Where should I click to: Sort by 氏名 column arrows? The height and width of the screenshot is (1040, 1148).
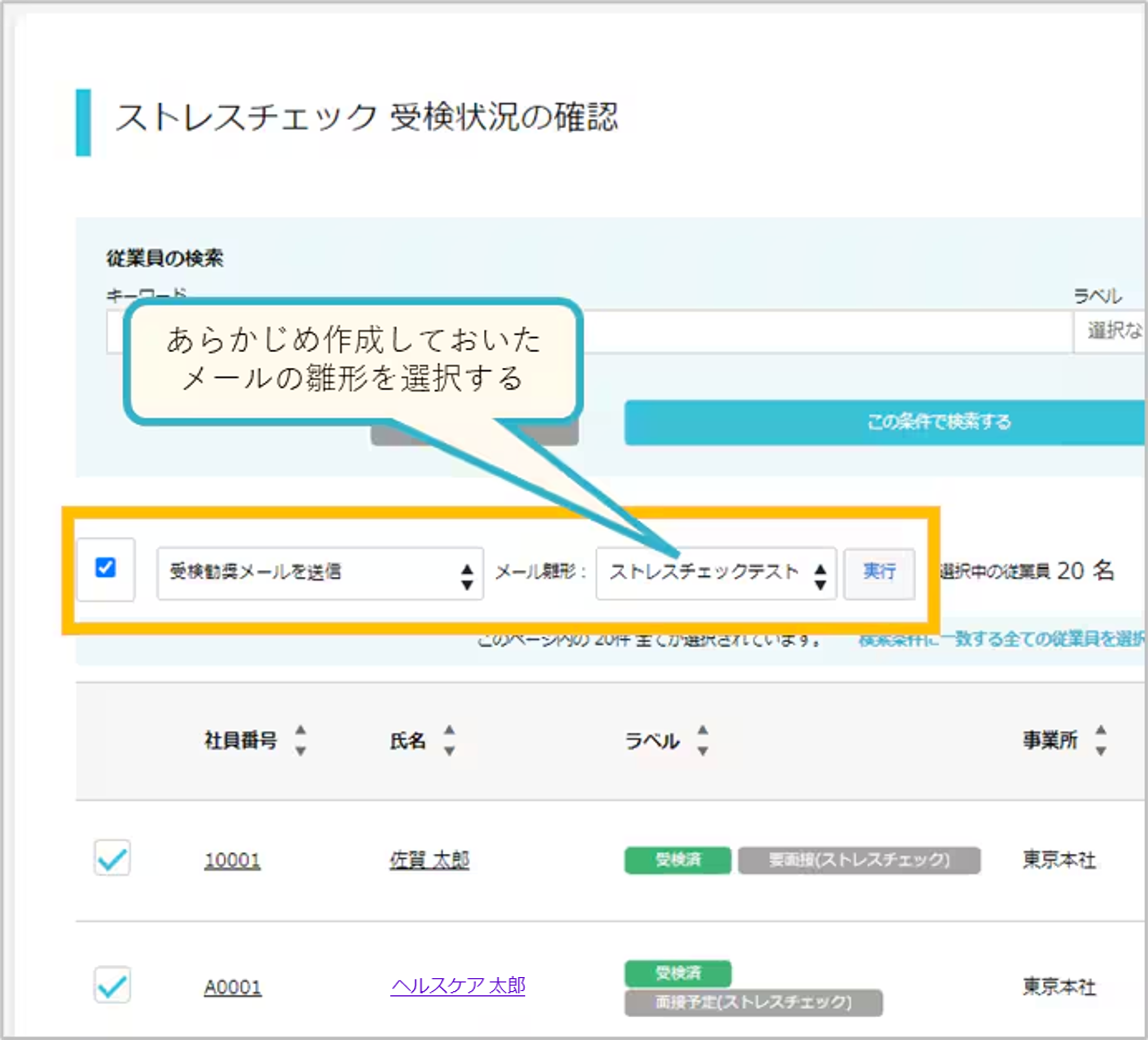449,740
